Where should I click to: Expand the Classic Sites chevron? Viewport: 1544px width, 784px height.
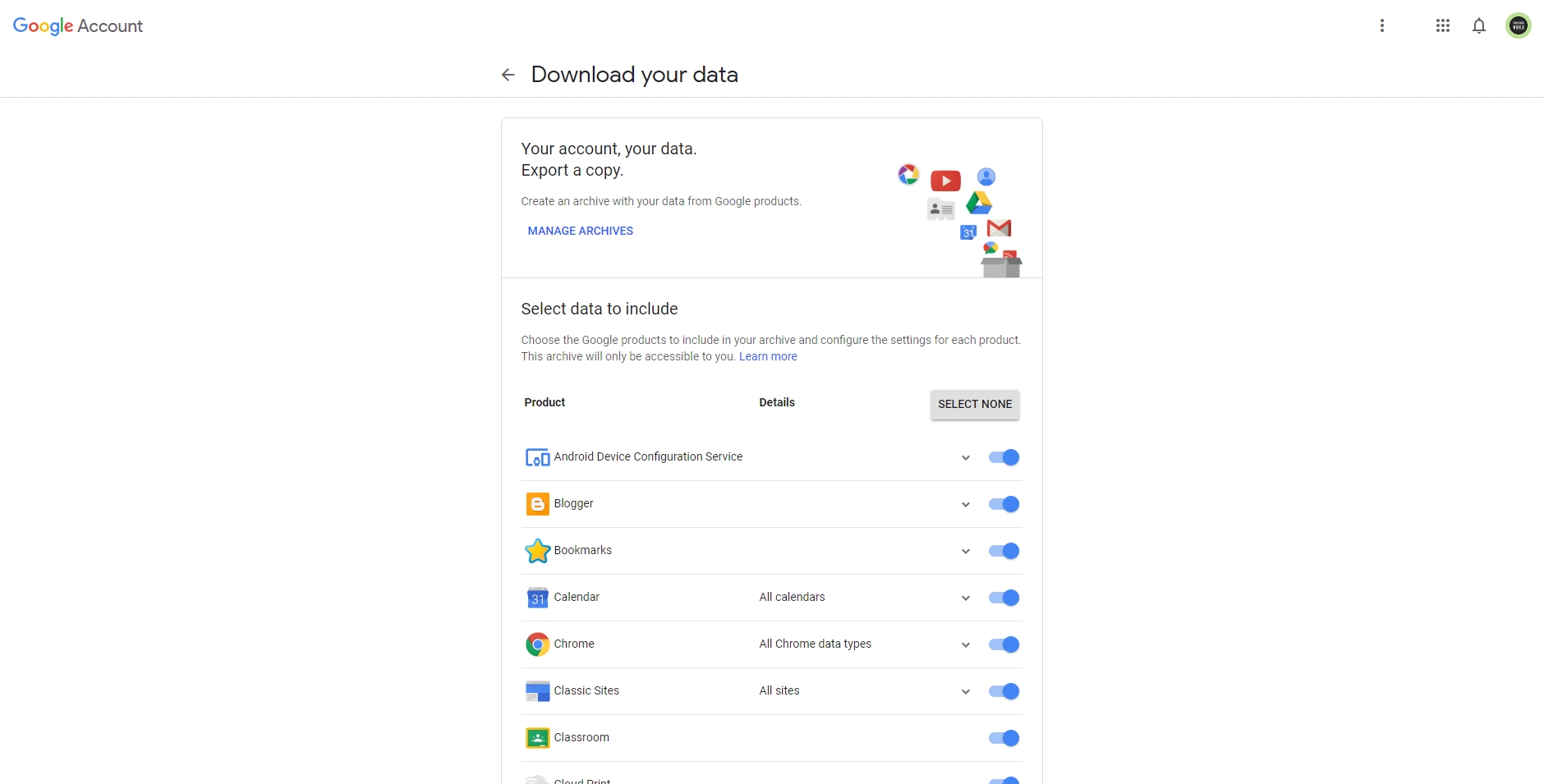tap(966, 692)
